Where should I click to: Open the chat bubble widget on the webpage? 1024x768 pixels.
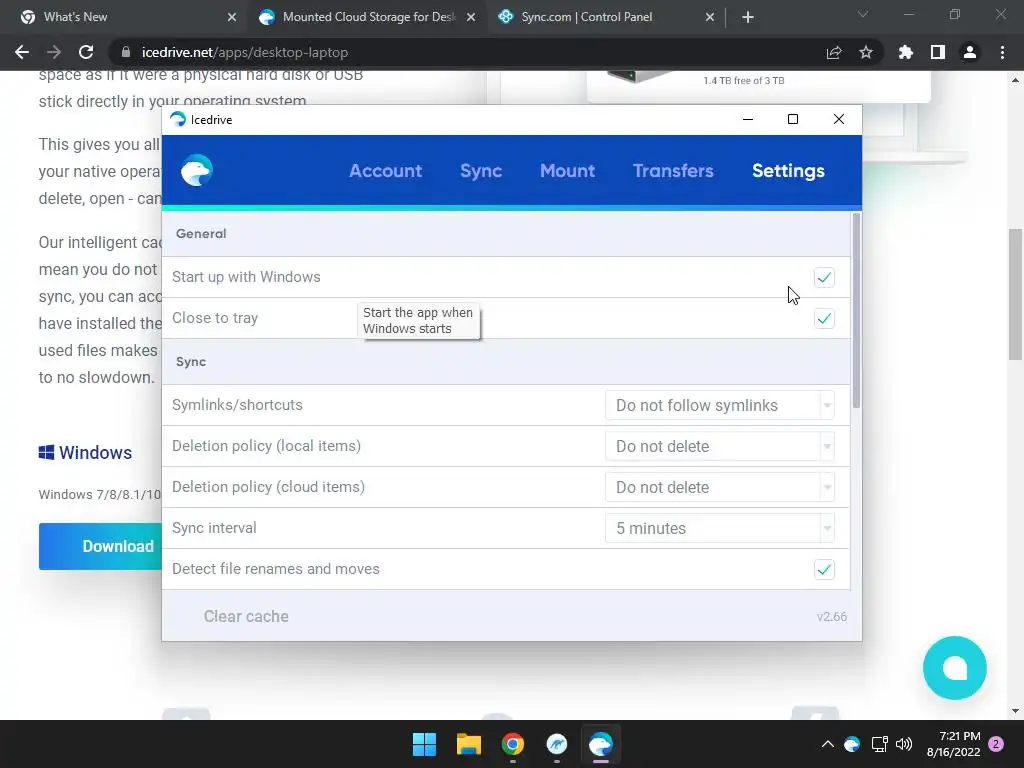955,668
